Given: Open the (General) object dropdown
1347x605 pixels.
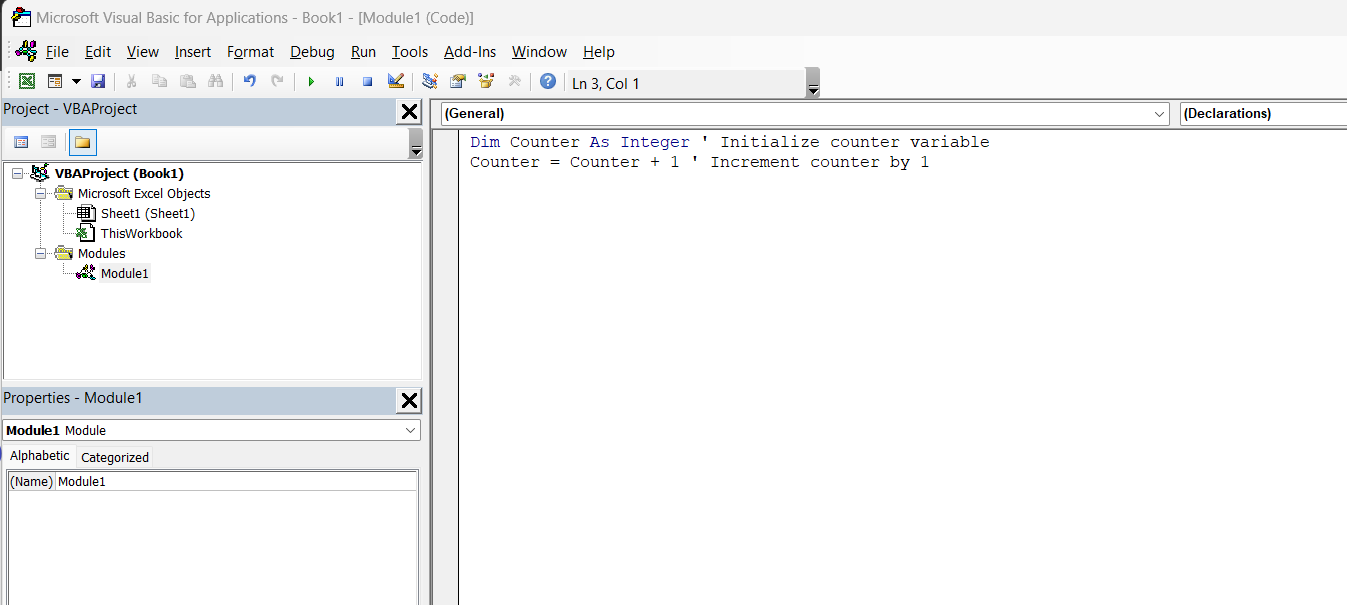Looking at the screenshot, I should (804, 114).
